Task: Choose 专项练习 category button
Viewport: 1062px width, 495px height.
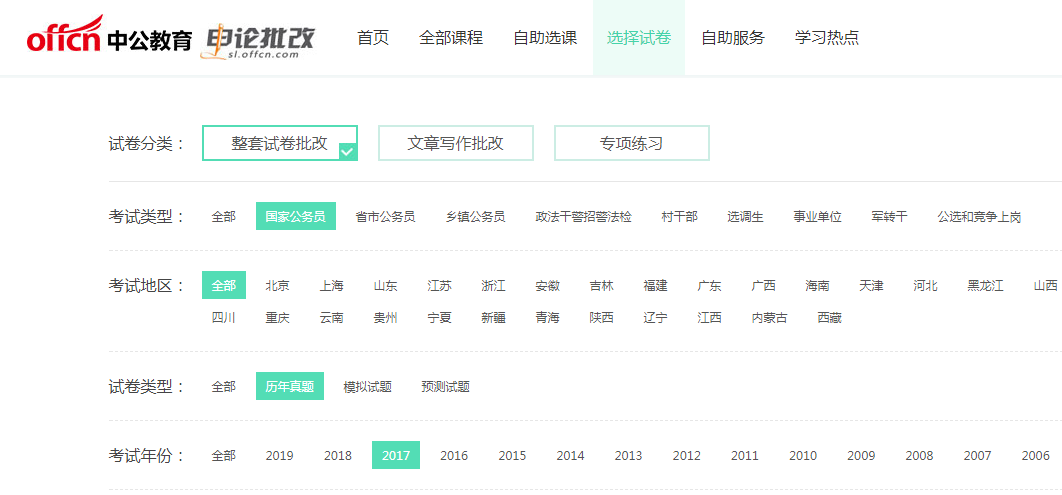Action: [632, 143]
